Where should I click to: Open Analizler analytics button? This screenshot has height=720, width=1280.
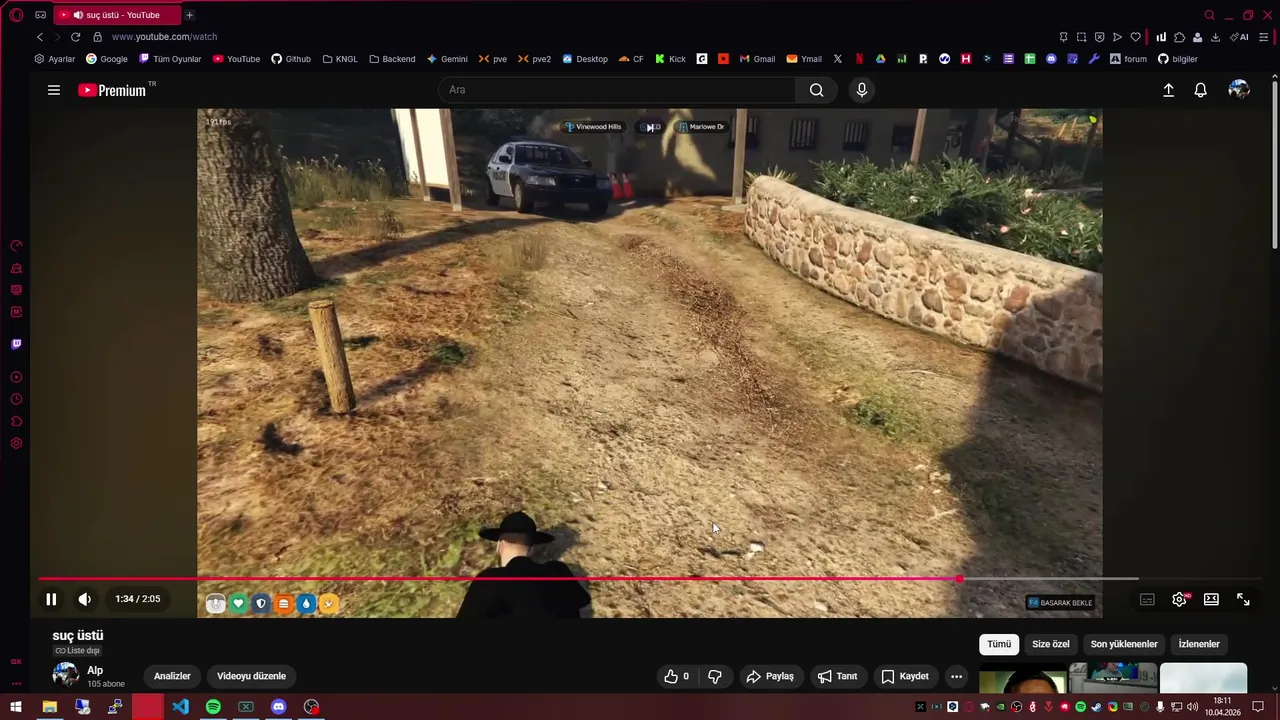pos(172,676)
